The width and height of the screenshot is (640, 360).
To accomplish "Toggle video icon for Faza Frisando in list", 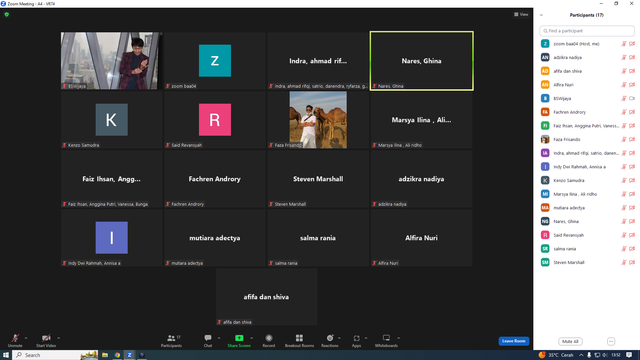I will click(x=632, y=140).
